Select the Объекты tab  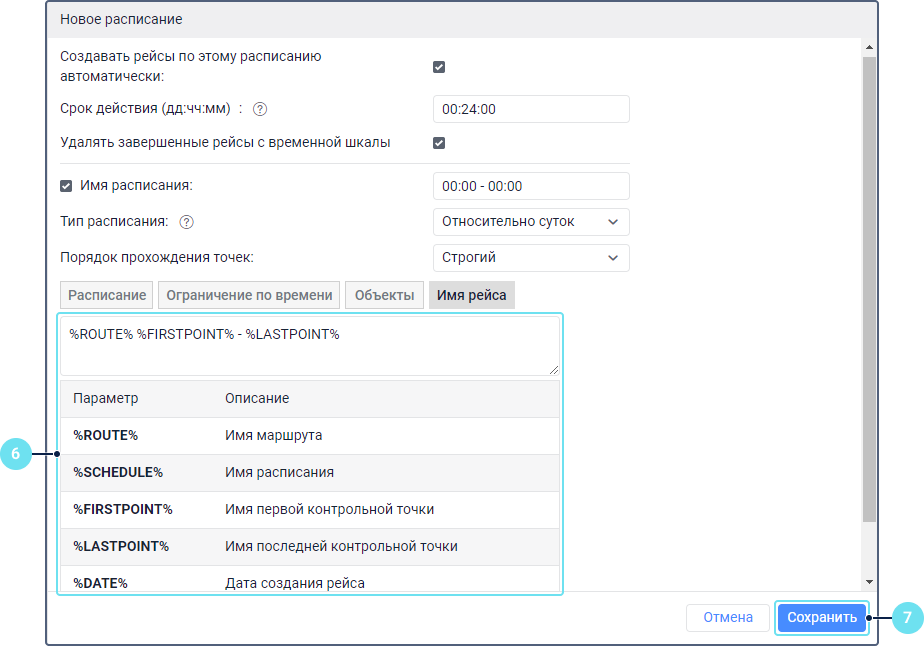coord(384,295)
